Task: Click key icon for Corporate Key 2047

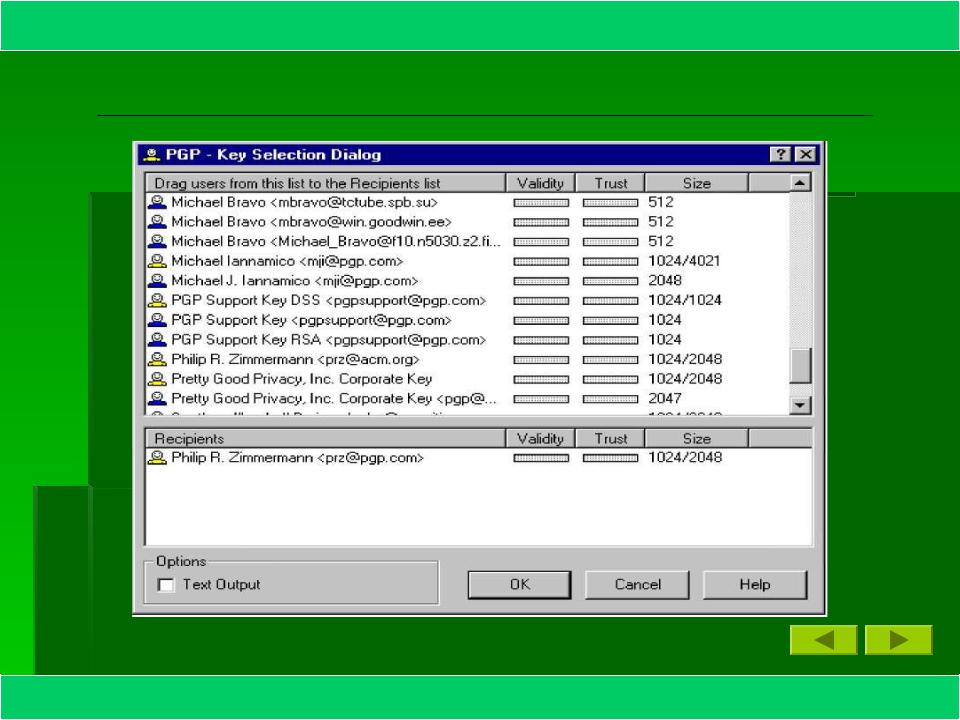Action: click(x=157, y=399)
